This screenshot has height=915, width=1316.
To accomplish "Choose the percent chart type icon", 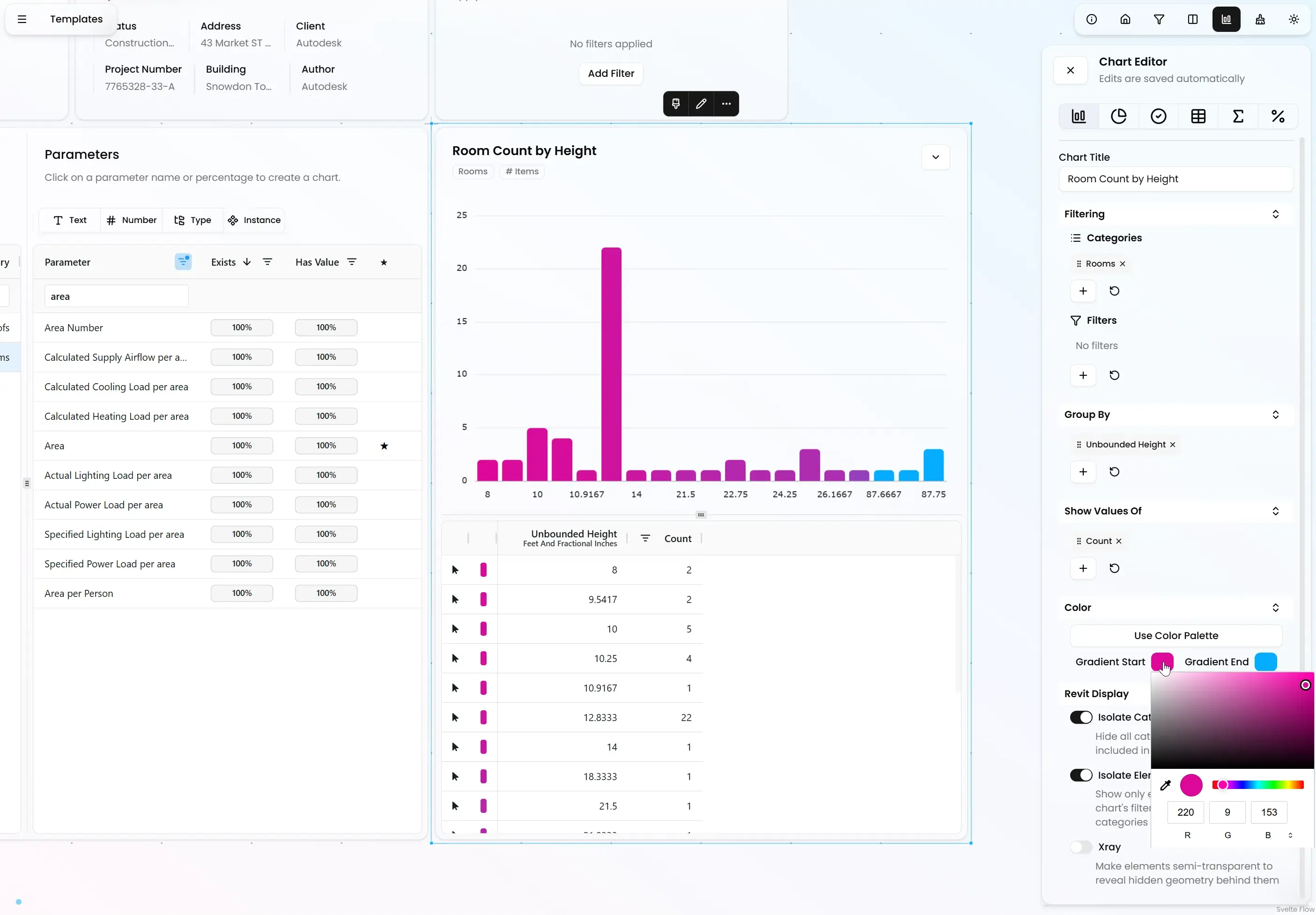I will pyautogui.click(x=1278, y=116).
